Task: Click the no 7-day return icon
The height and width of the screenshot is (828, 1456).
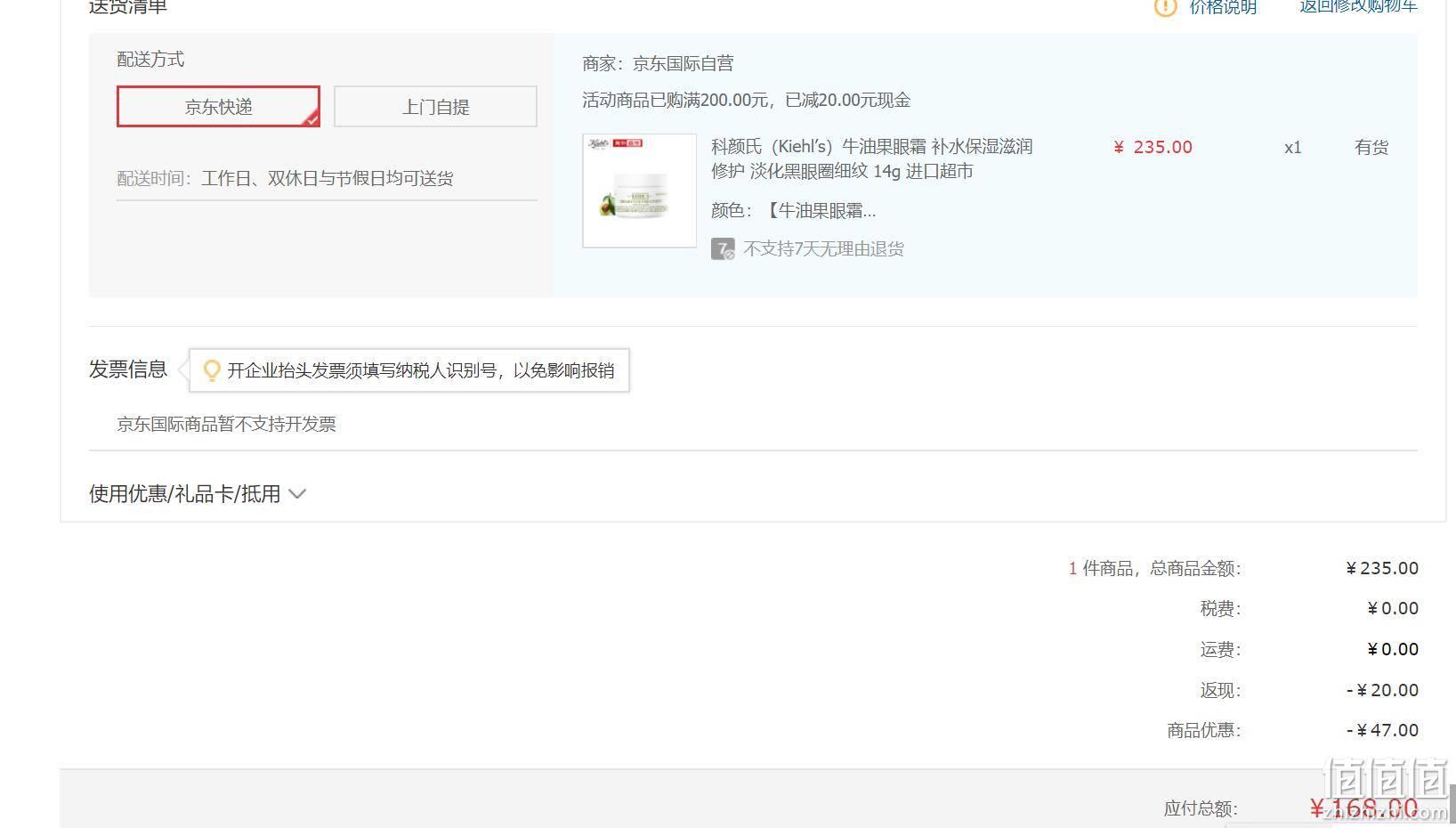Action: (723, 249)
